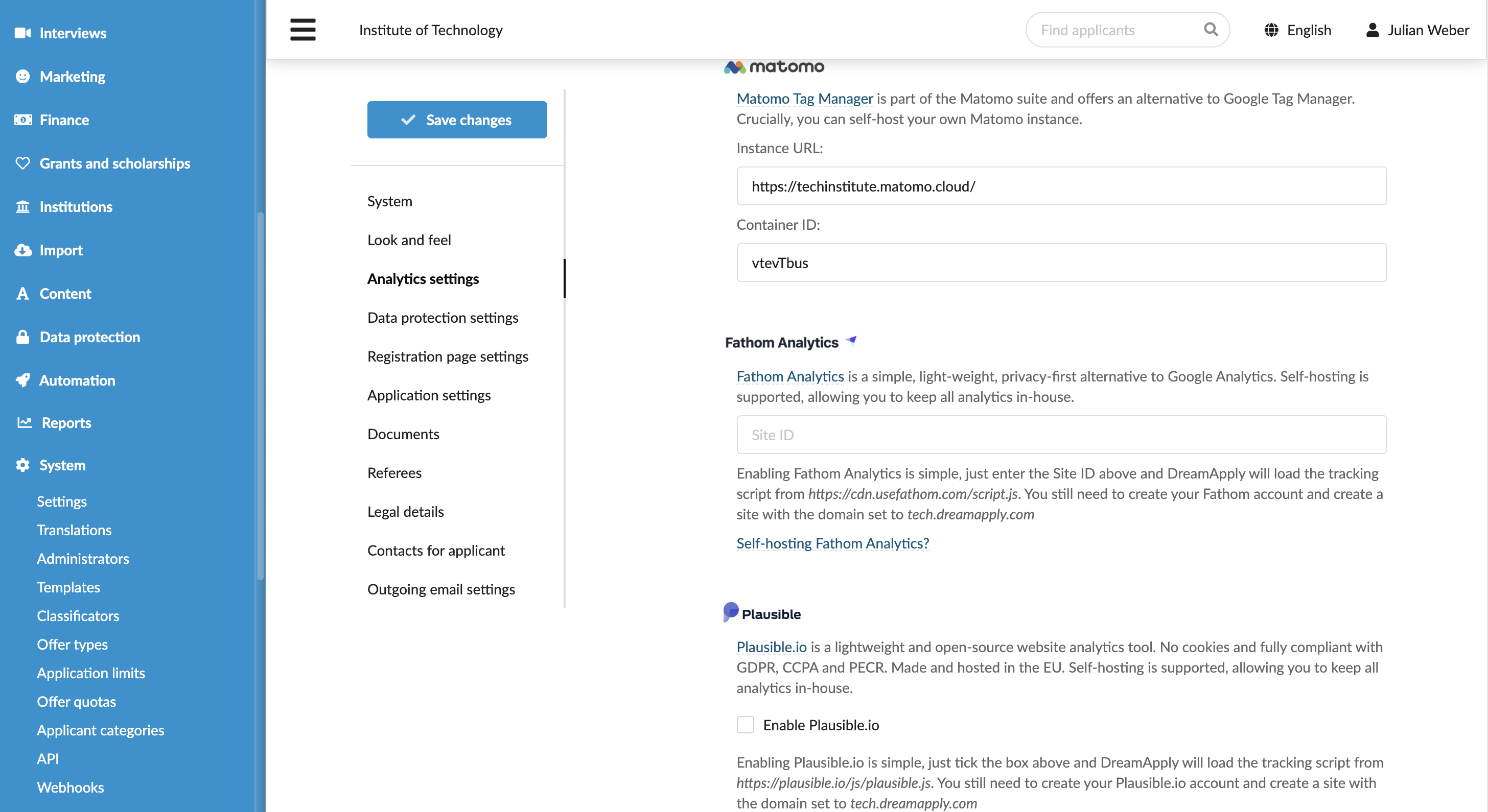Click the Fathom Analytics arrow logo
Viewport: 1488px width, 812px height.
(x=851, y=341)
